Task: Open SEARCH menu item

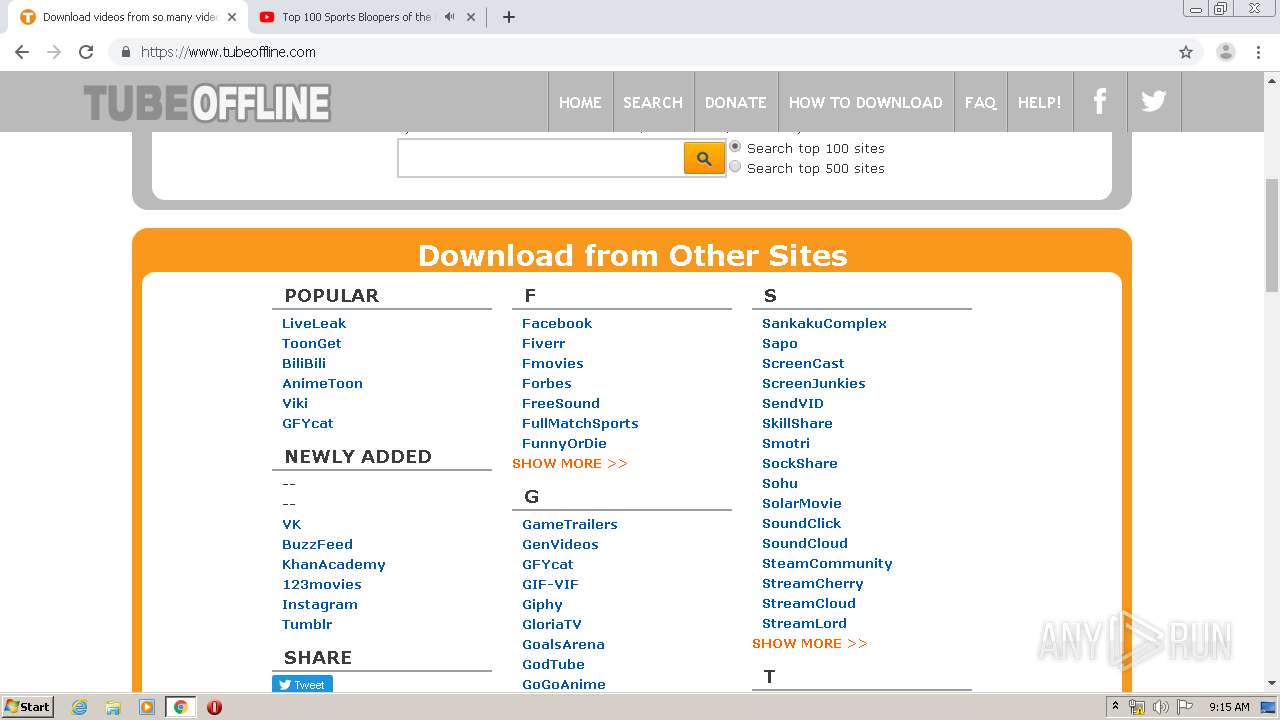Action: (x=653, y=102)
